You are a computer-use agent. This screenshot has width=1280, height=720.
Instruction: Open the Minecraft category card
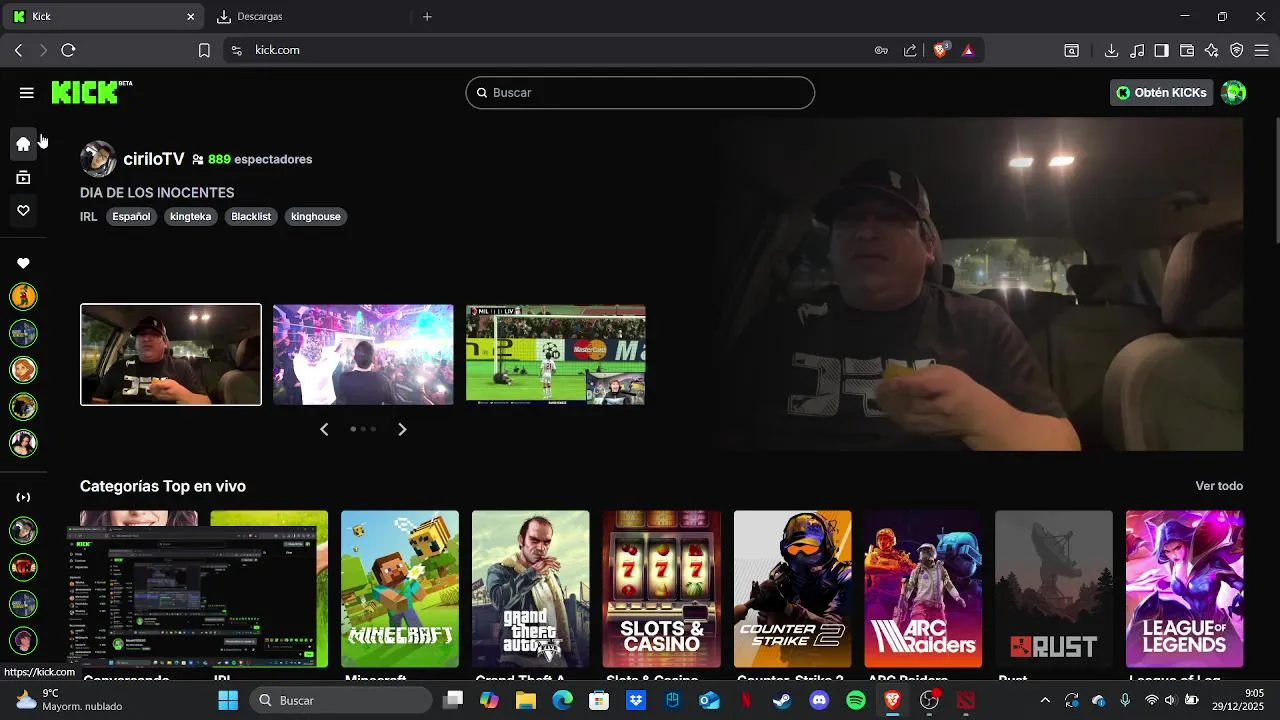pos(400,589)
